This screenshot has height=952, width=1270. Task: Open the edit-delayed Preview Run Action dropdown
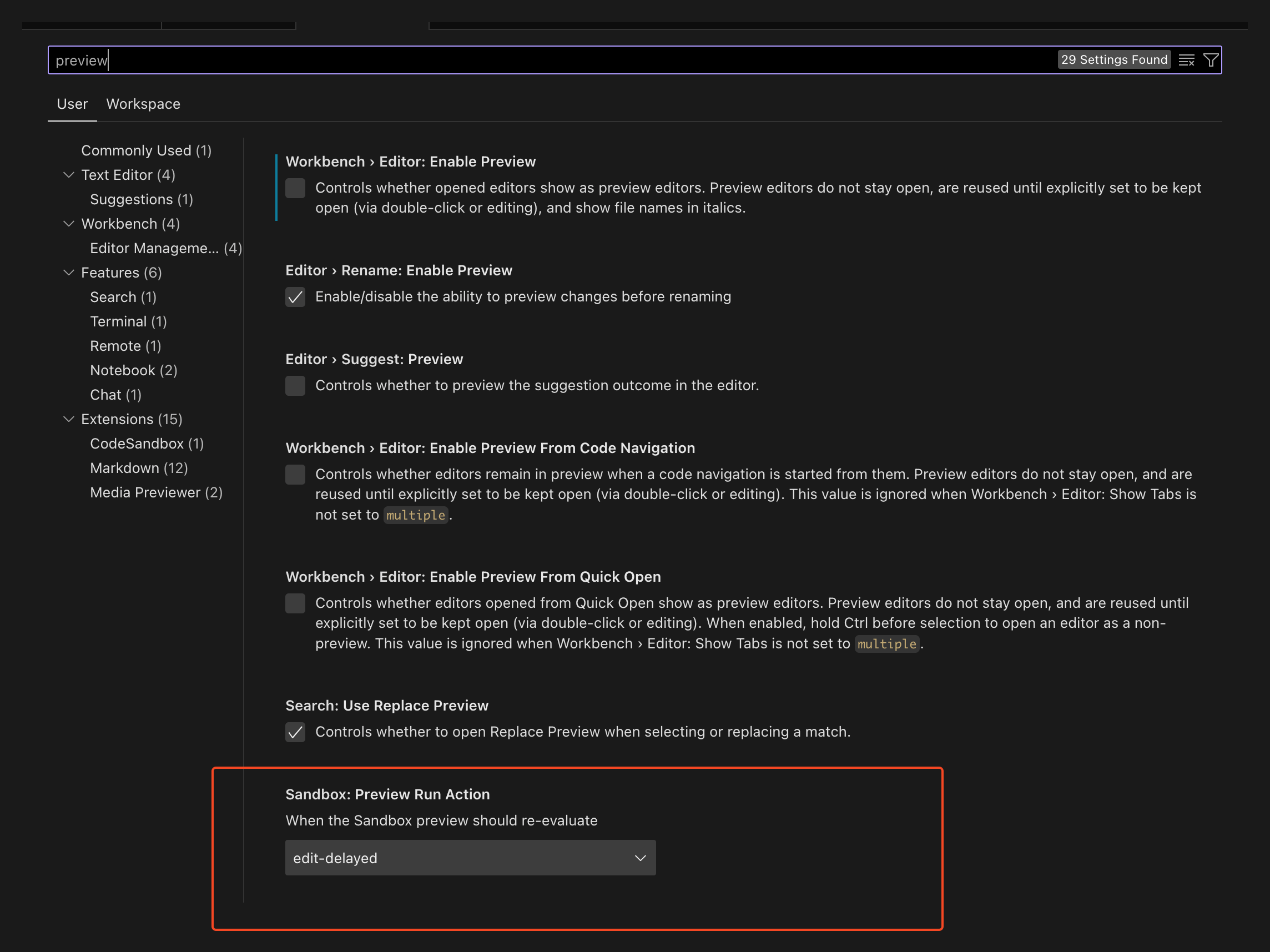[x=470, y=858]
